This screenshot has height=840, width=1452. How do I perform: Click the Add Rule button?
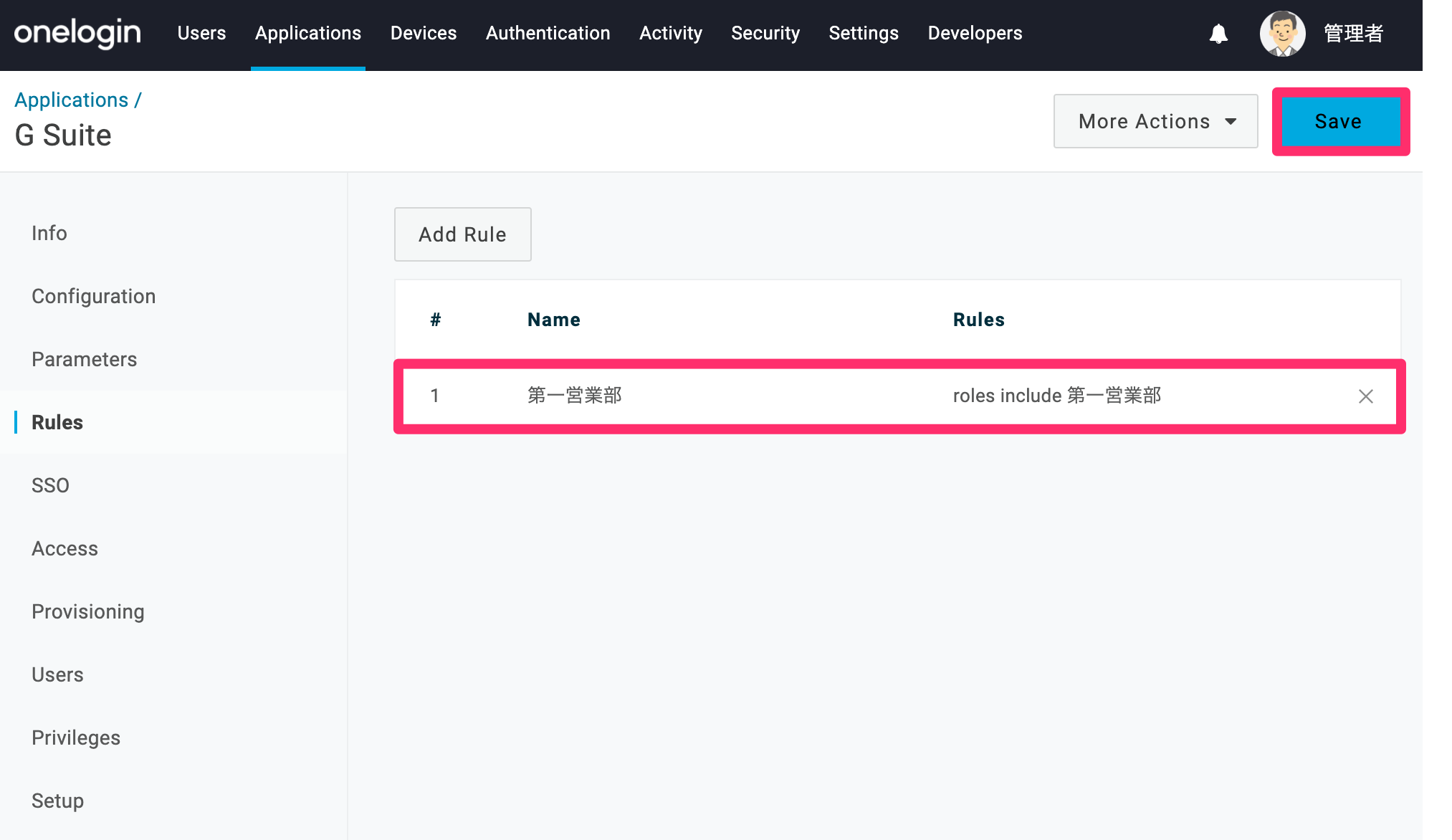(x=463, y=234)
